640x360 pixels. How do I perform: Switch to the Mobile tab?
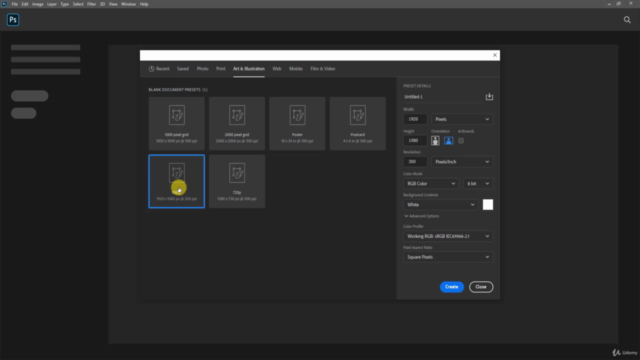pyautogui.click(x=296, y=69)
